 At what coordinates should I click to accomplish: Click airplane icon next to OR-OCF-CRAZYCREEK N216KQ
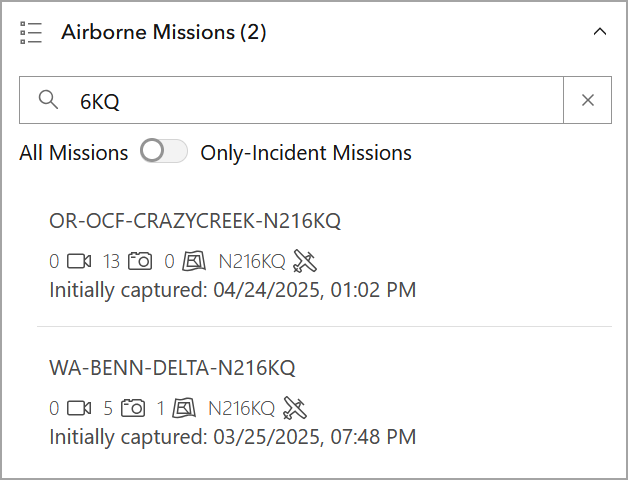[x=305, y=262]
